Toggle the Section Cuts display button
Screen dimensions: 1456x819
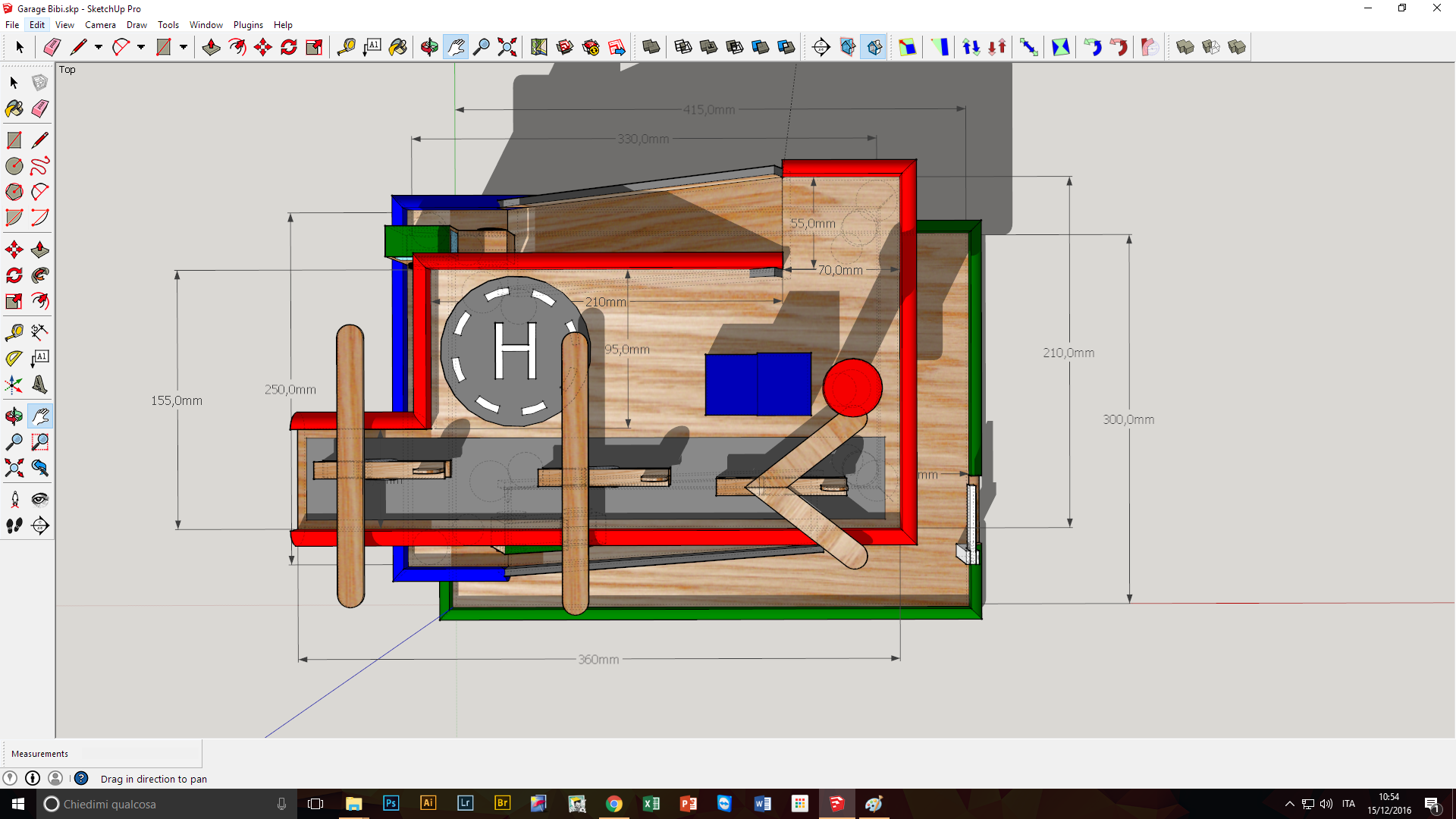click(874, 47)
